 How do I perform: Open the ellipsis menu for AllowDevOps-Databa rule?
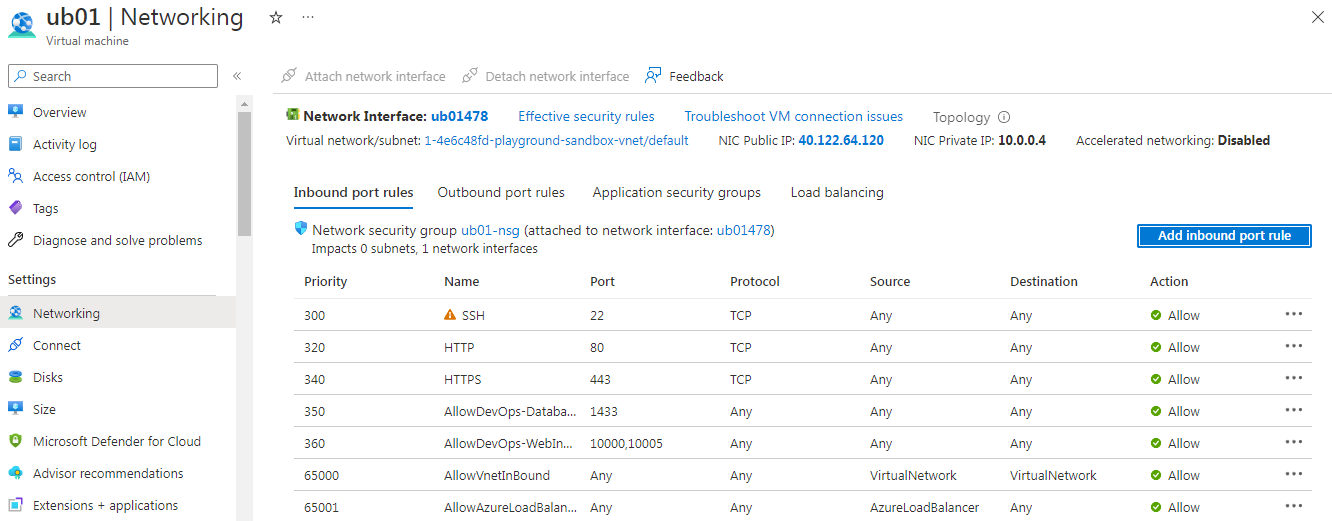click(1294, 410)
